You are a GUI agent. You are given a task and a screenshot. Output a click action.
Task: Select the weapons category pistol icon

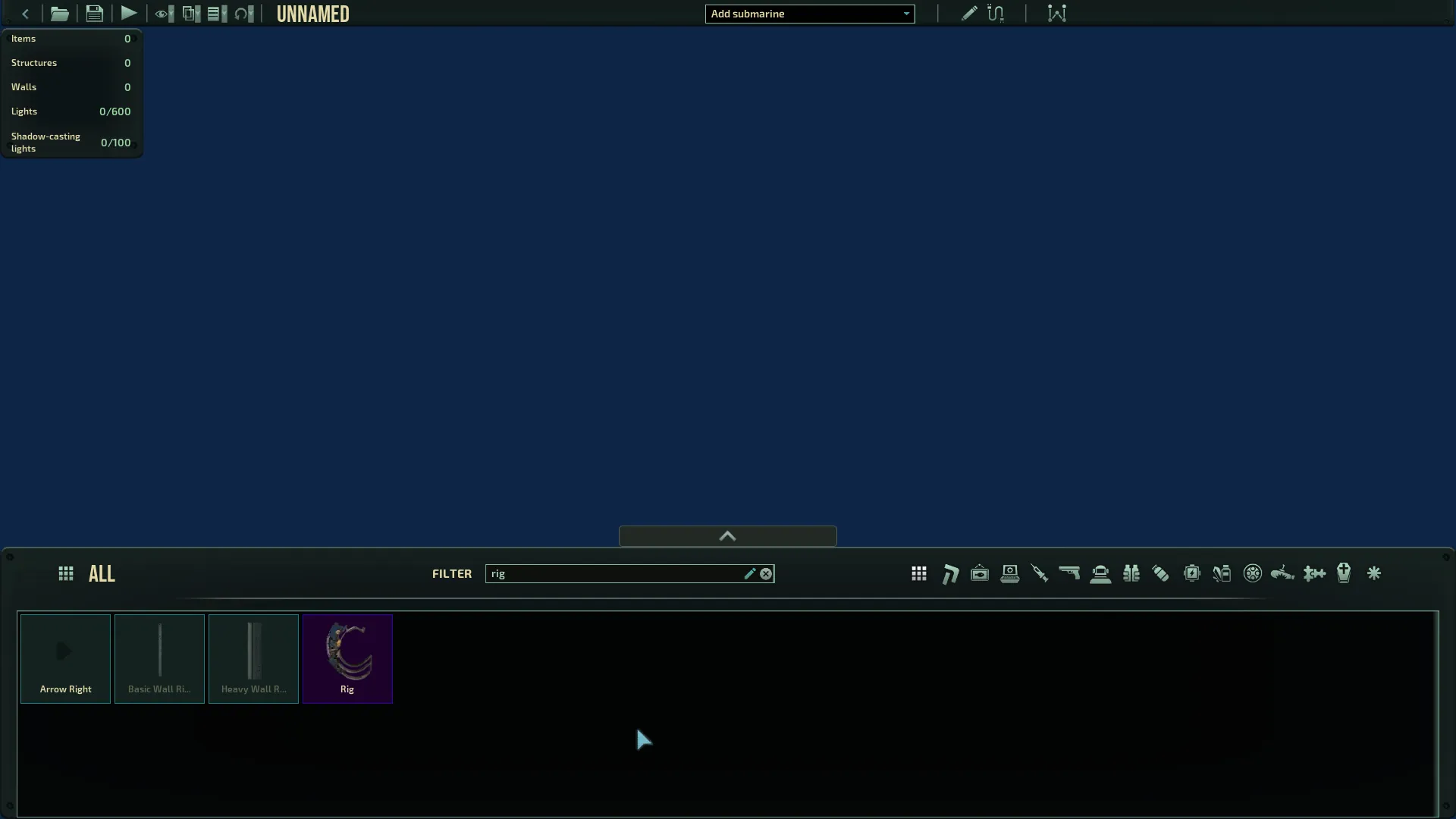tap(1069, 573)
